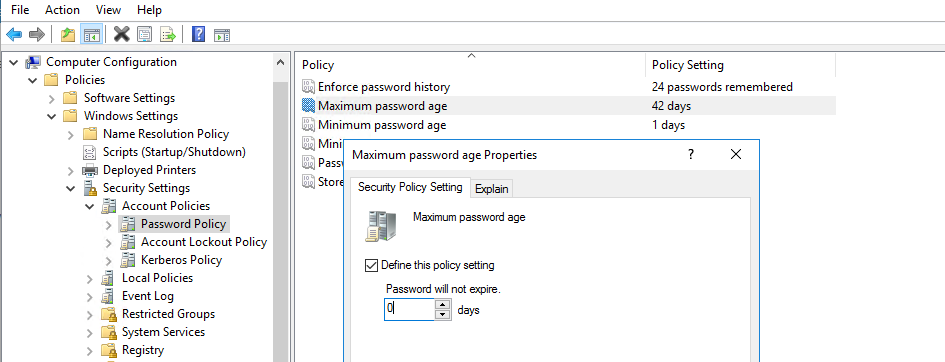The width and height of the screenshot is (945, 362).
Task: Click the Export List toolbar icon
Action: 168,34
